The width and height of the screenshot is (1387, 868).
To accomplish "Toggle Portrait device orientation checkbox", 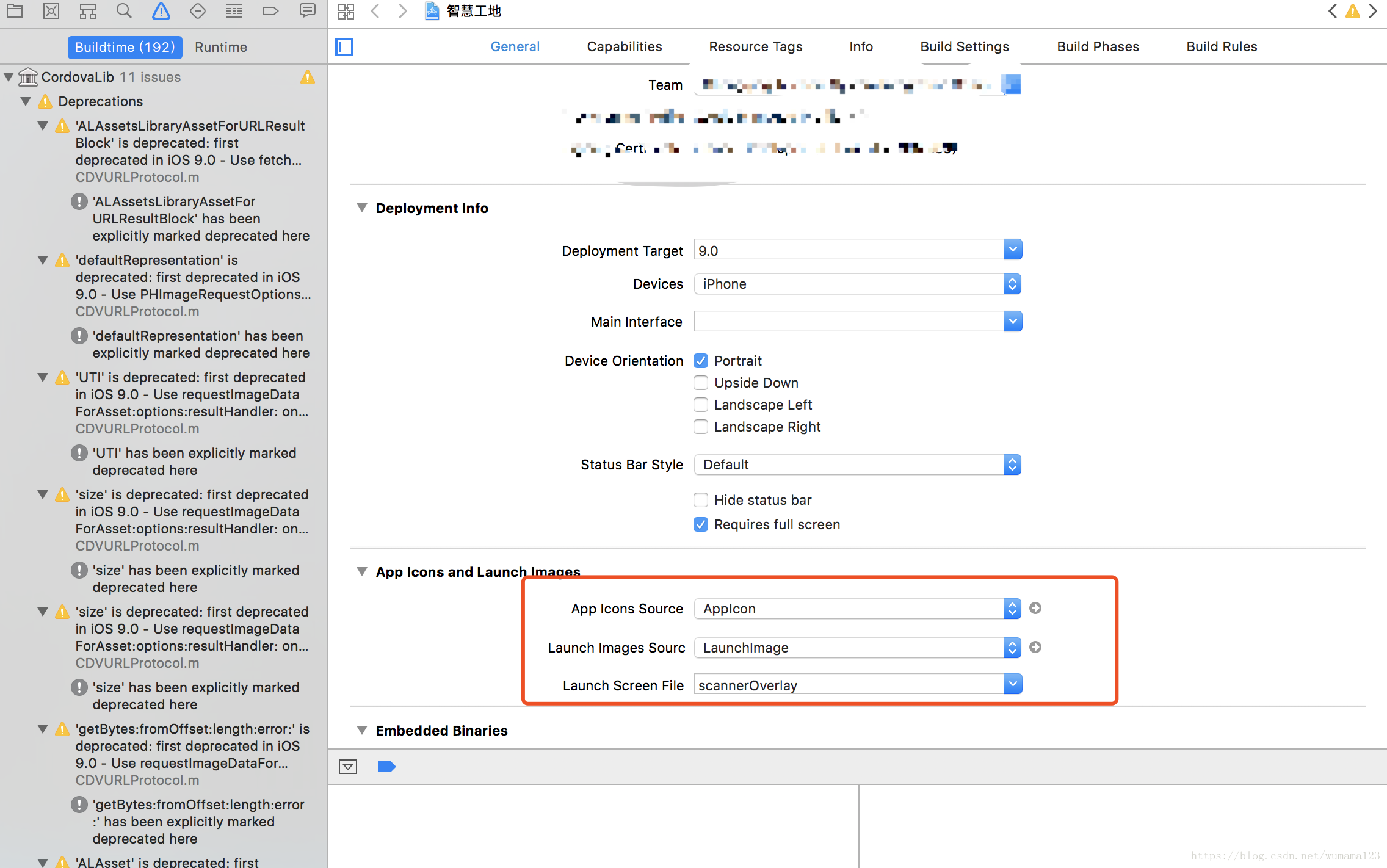I will (700, 360).
